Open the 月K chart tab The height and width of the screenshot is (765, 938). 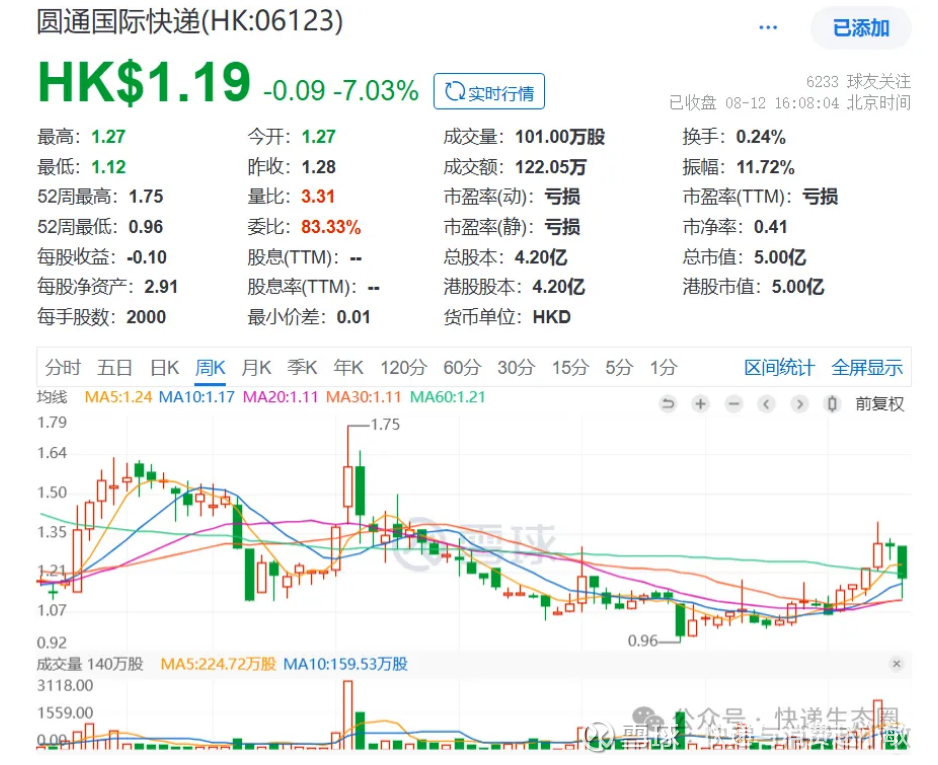coord(256,367)
